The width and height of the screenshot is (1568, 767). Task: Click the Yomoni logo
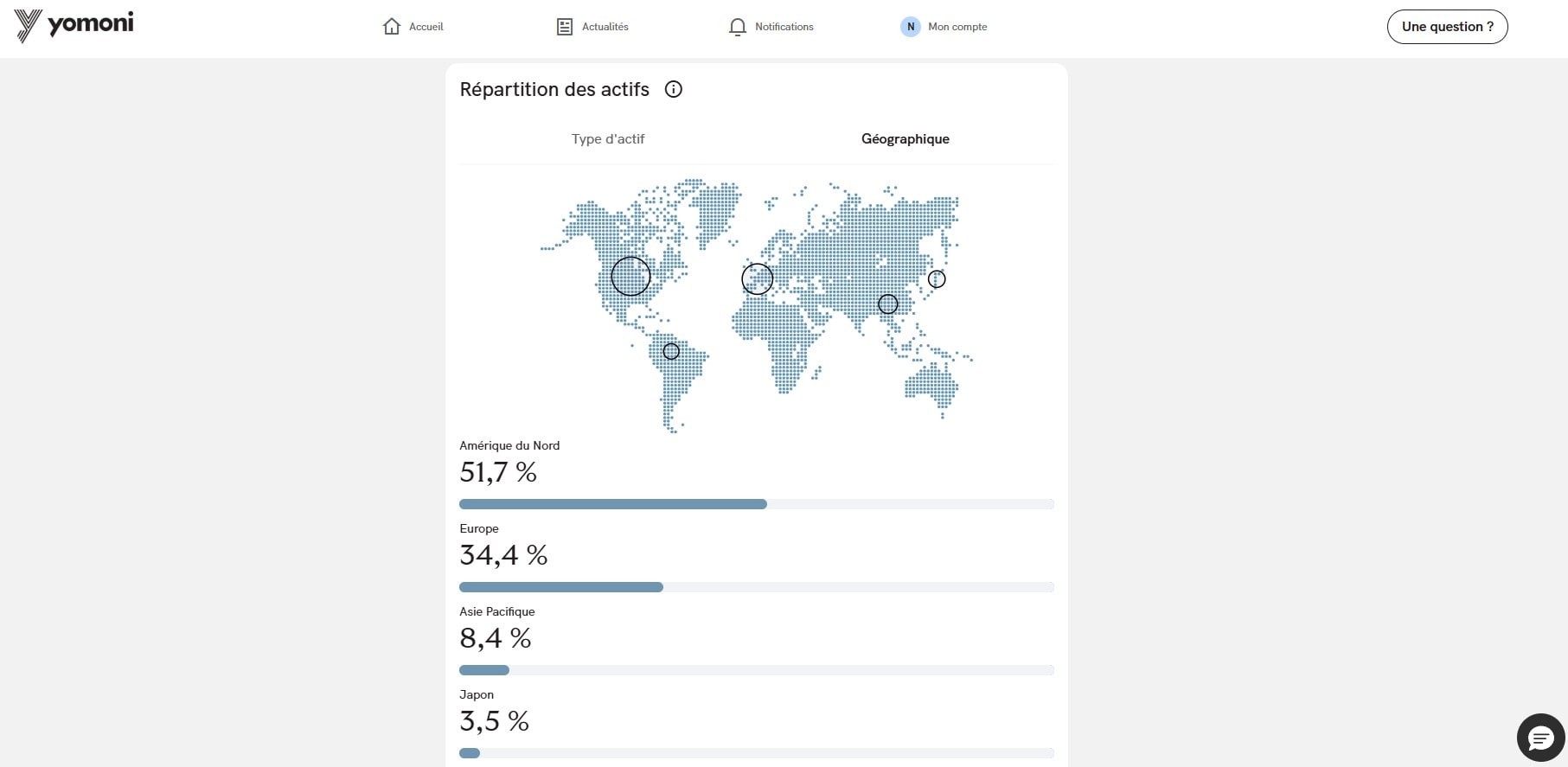click(74, 26)
